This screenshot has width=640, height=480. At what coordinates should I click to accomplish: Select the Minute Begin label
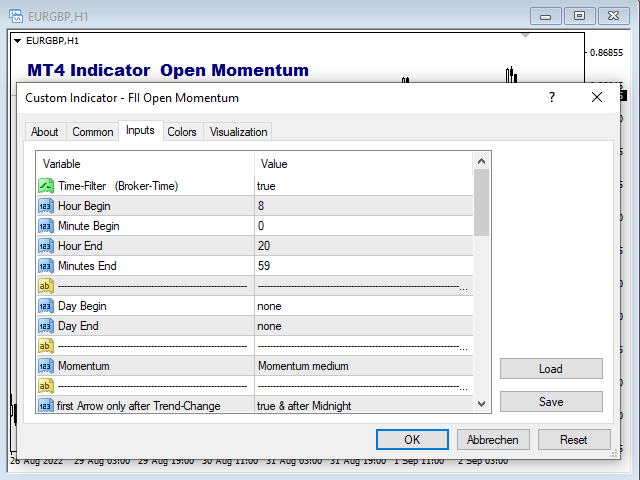pos(89,226)
